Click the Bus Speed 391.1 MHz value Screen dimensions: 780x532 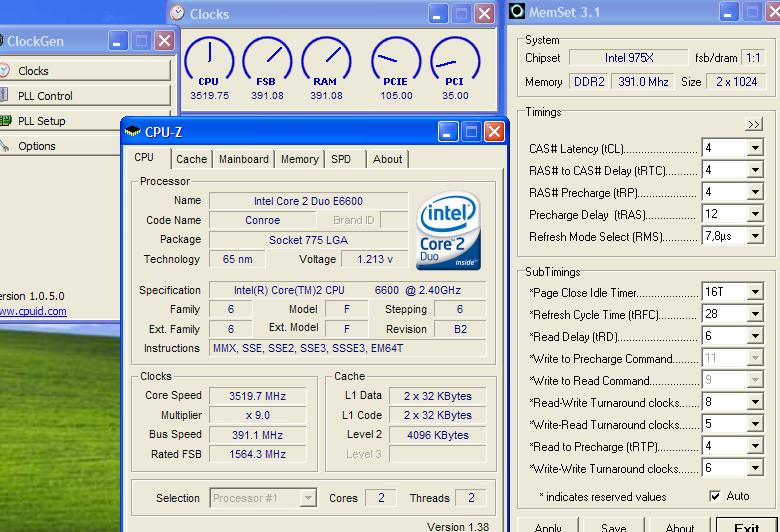click(x=257, y=435)
